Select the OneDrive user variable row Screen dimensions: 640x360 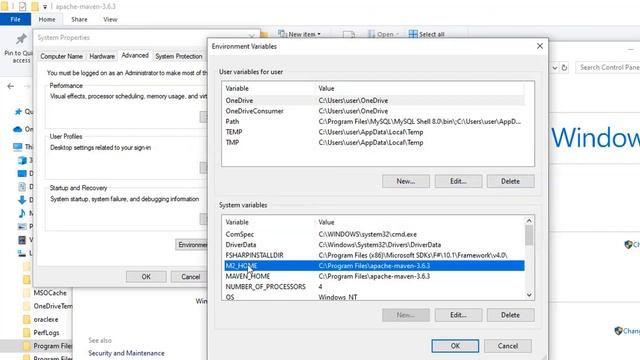coord(374,100)
